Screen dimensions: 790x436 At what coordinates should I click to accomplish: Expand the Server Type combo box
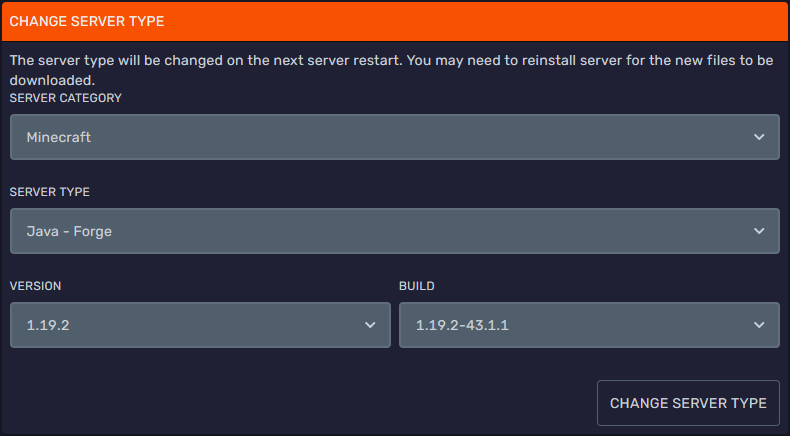pos(394,231)
